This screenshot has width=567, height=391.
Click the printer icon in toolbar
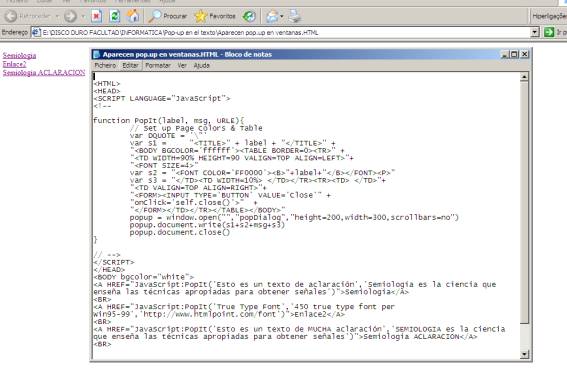pos(294,16)
